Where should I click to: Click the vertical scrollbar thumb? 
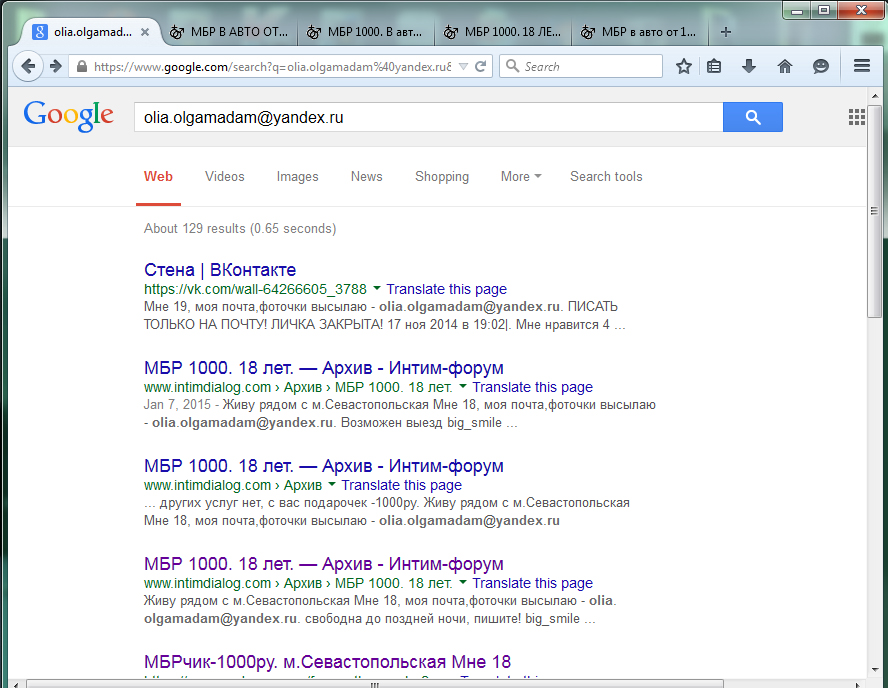pos(874,211)
